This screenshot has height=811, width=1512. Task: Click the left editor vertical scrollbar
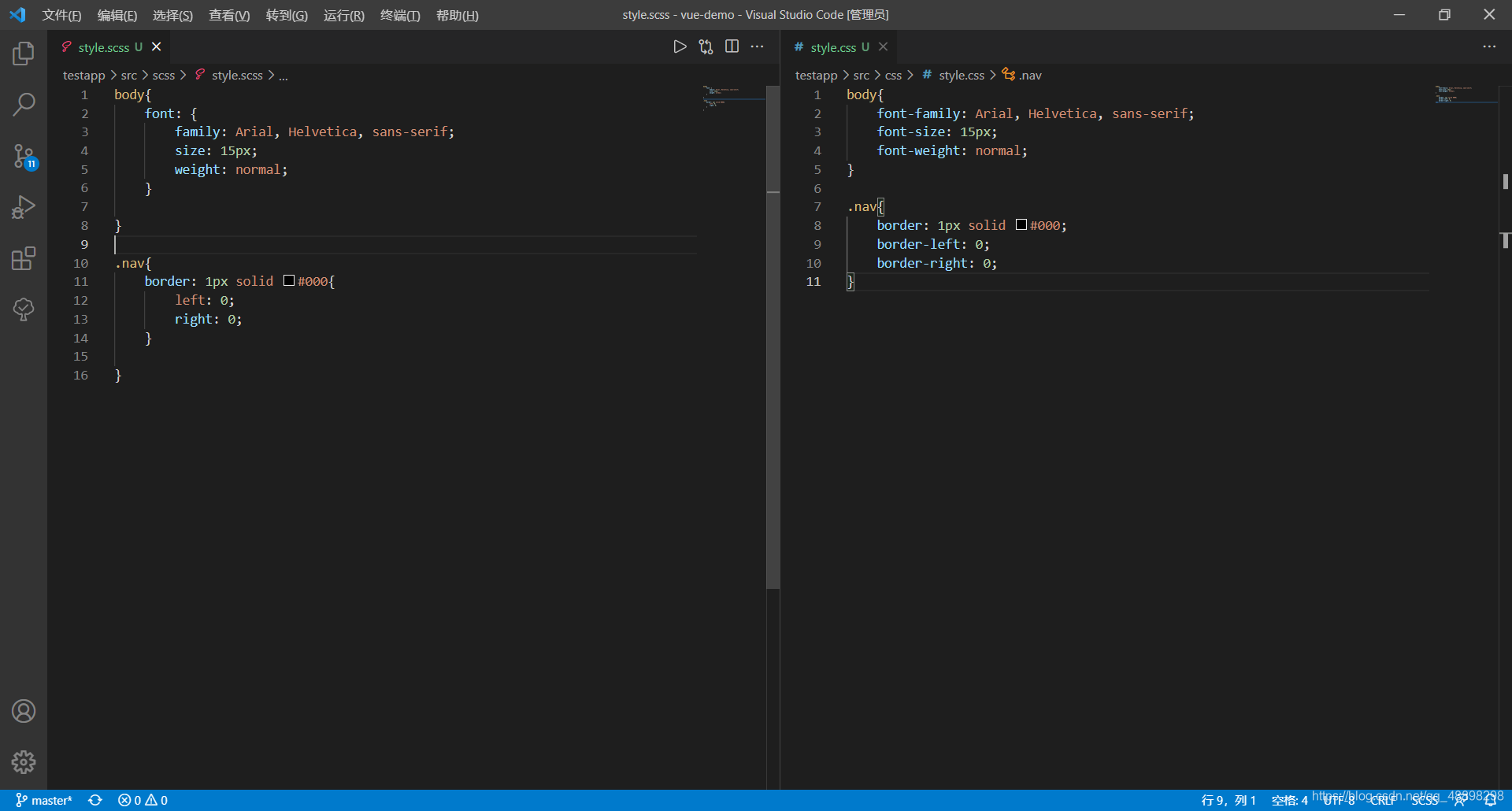[773, 339]
